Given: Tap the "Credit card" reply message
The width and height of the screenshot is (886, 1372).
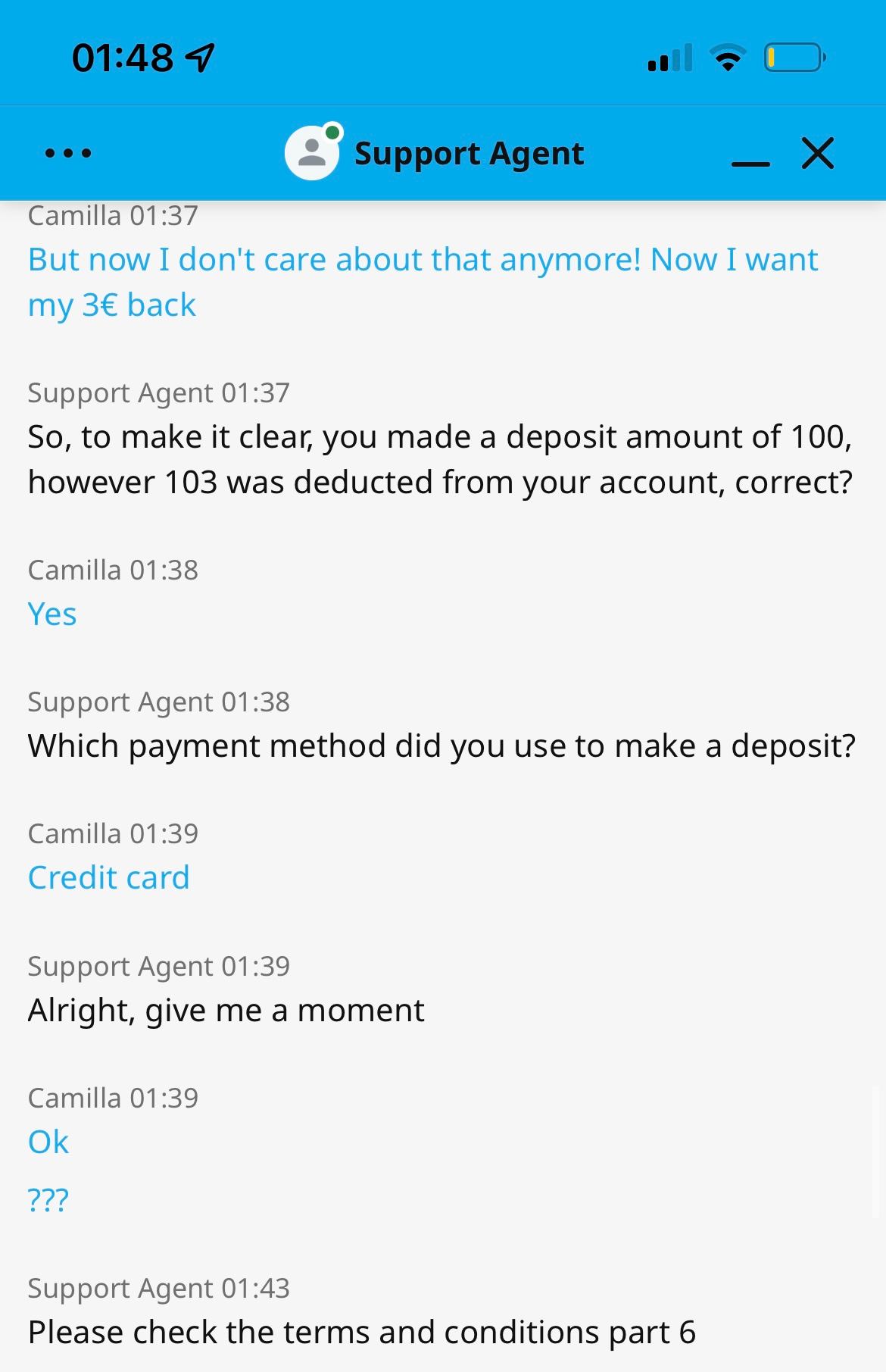Looking at the screenshot, I should [x=109, y=877].
